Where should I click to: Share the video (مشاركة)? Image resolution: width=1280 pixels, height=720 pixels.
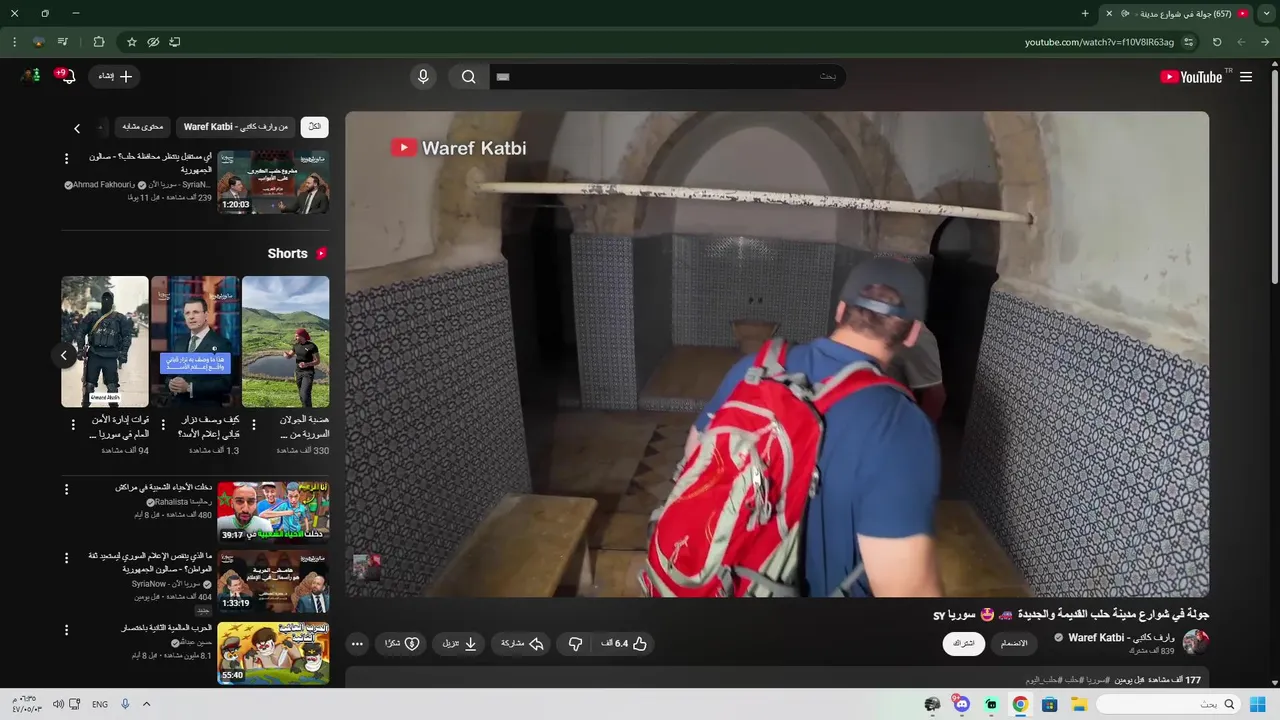(521, 644)
